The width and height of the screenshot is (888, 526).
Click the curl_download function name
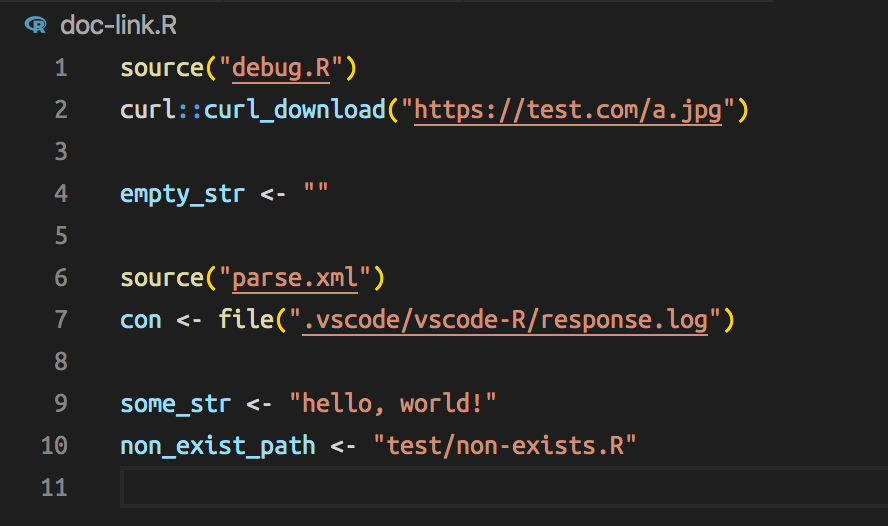295,110
